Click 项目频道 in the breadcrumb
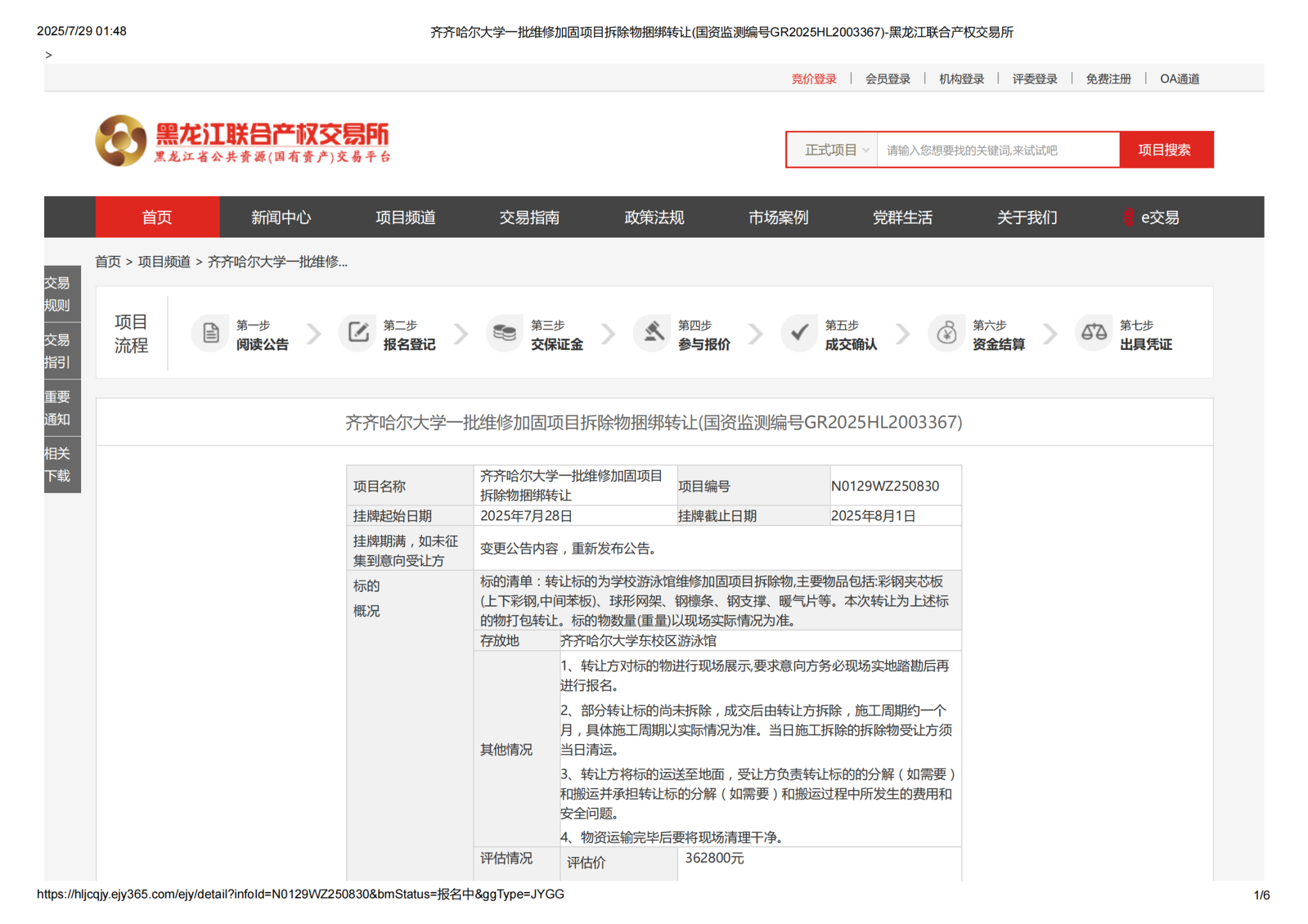 coord(164,262)
